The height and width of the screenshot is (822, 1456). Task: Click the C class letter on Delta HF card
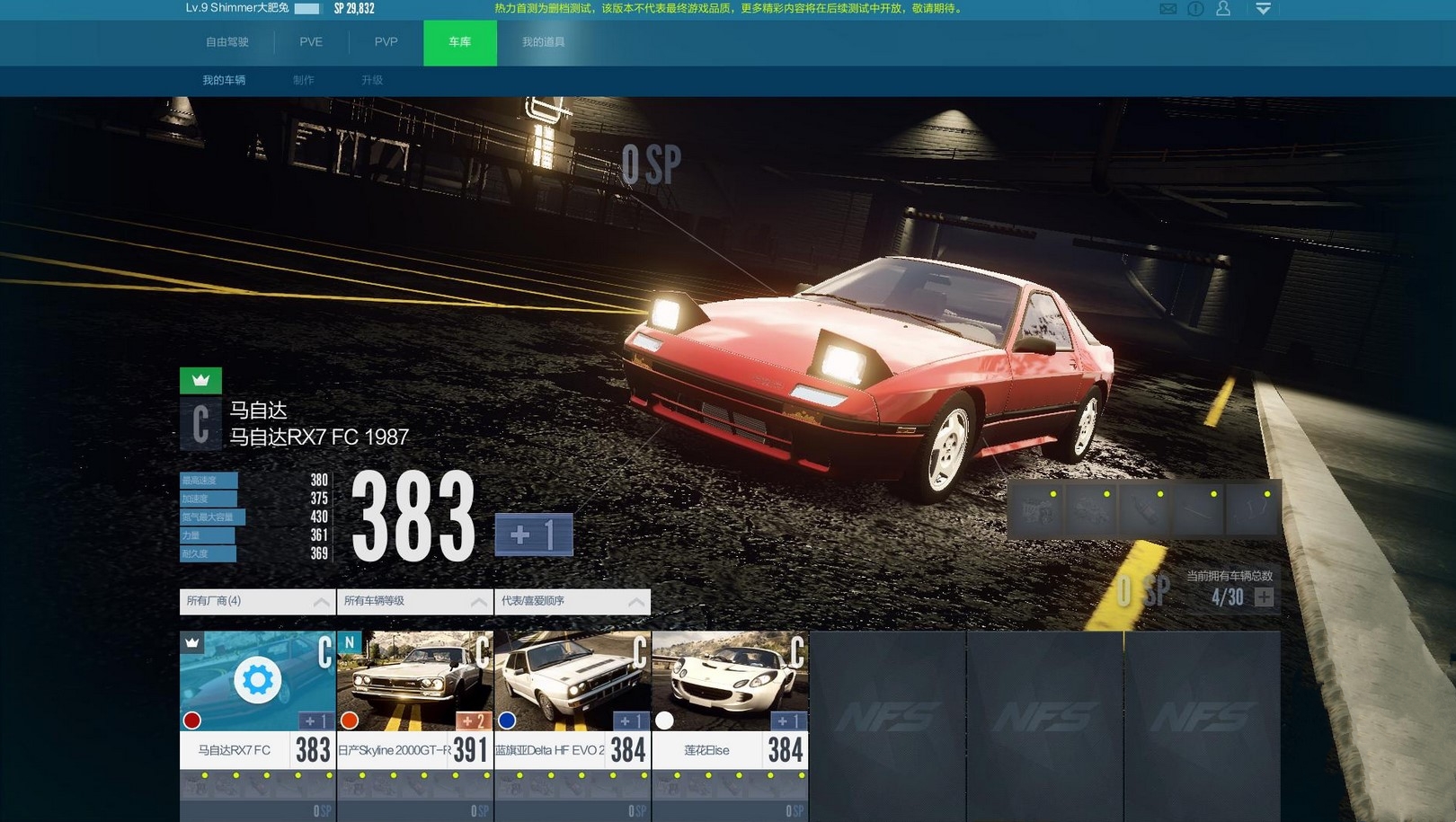tap(640, 651)
